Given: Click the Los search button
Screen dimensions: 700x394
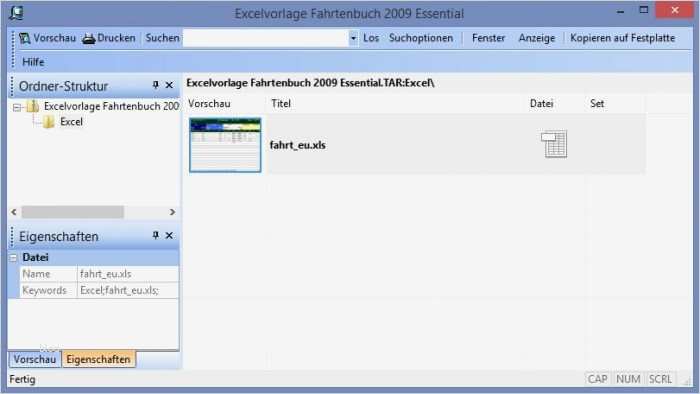Looking at the screenshot, I should tap(371, 38).
